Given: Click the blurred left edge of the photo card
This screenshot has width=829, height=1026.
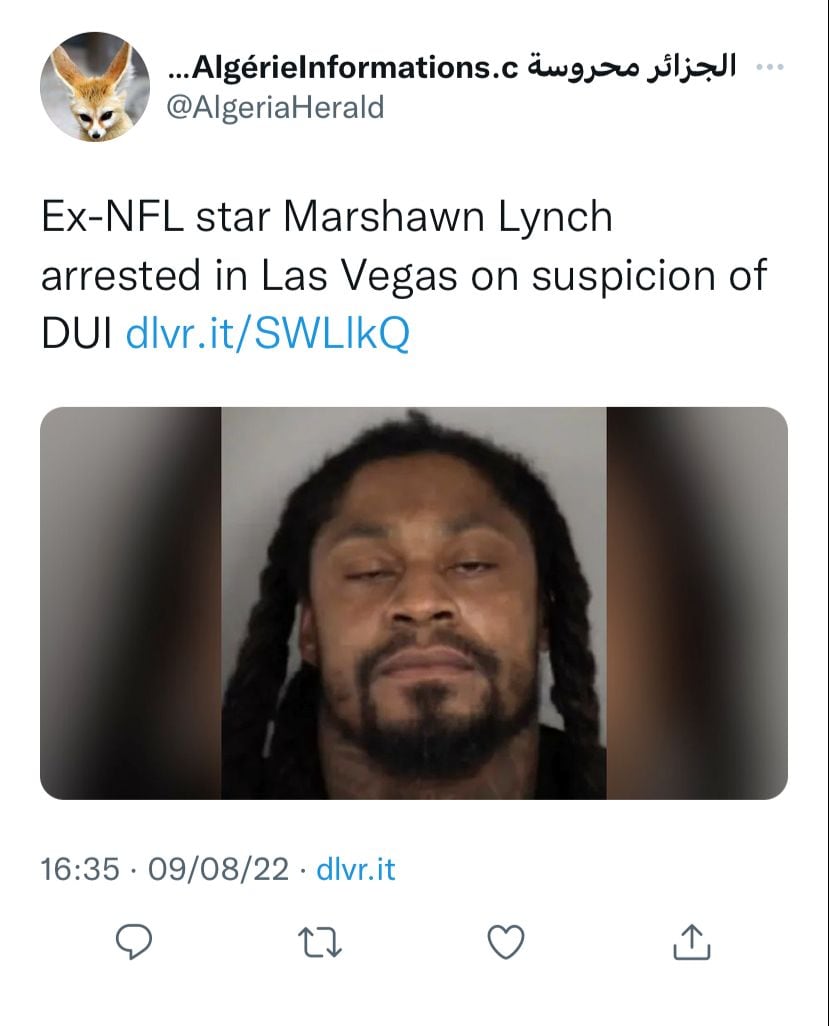Looking at the screenshot, I should [x=130, y=603].
